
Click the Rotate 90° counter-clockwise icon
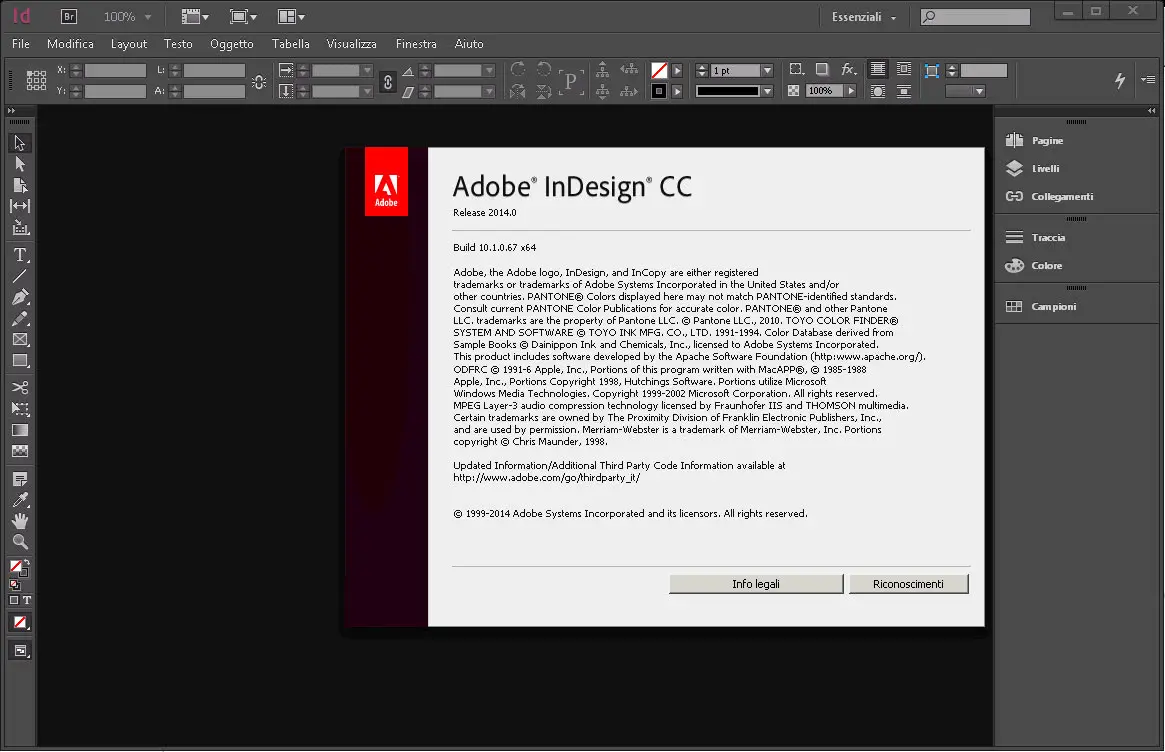[x=544, y=69]
